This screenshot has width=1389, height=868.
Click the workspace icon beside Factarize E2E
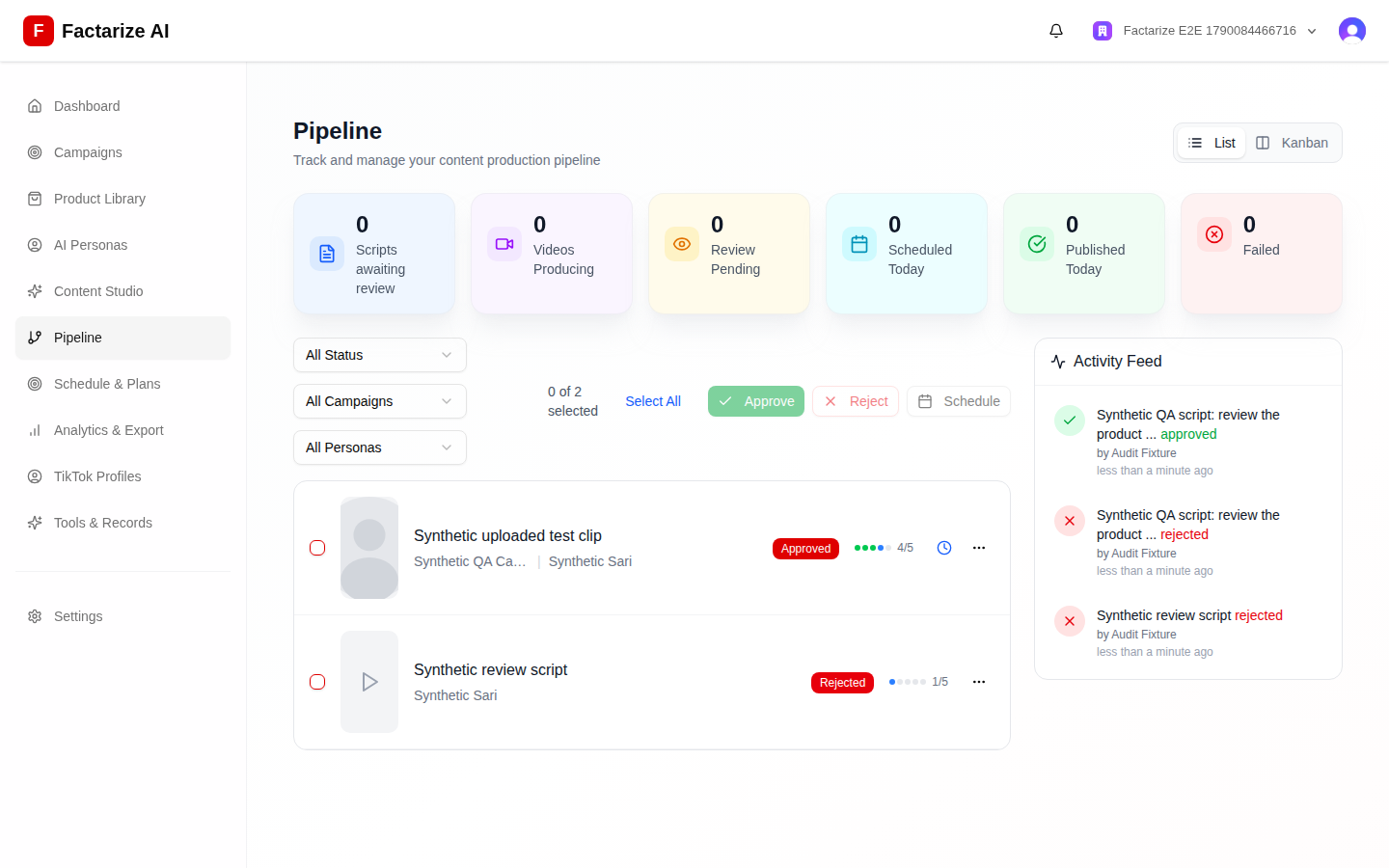tap(1103, 31)
